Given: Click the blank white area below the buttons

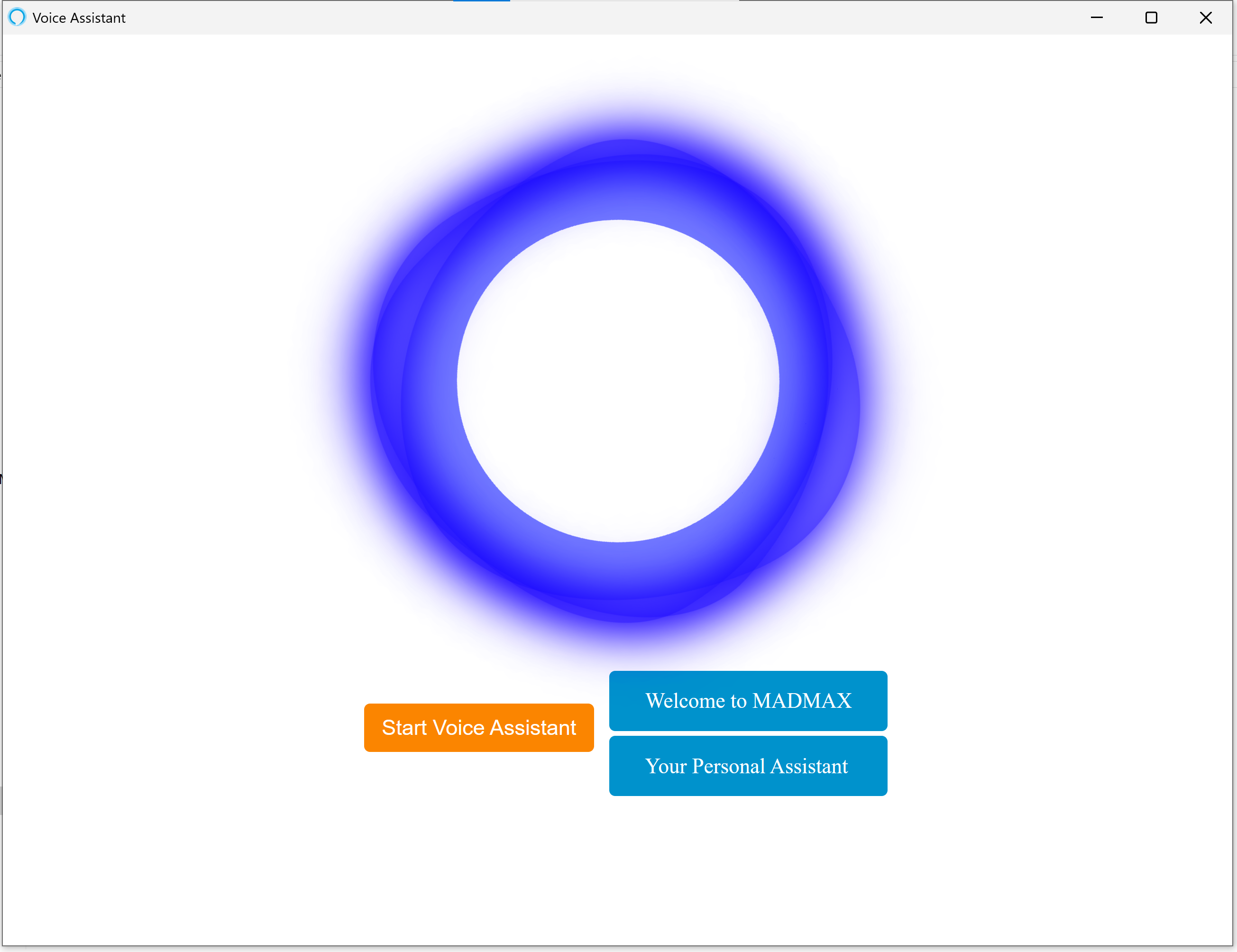Looking at the screenshot, I should (618, 872).
